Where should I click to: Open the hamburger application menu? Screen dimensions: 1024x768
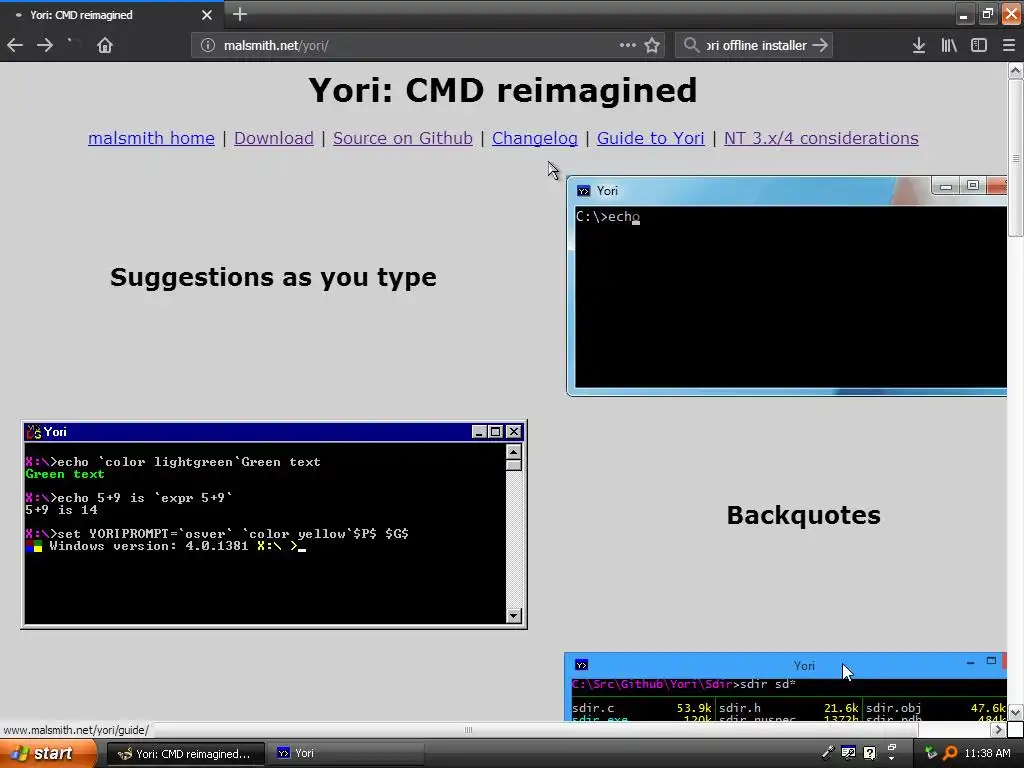pyautogui.click(x=1008, y=45)
